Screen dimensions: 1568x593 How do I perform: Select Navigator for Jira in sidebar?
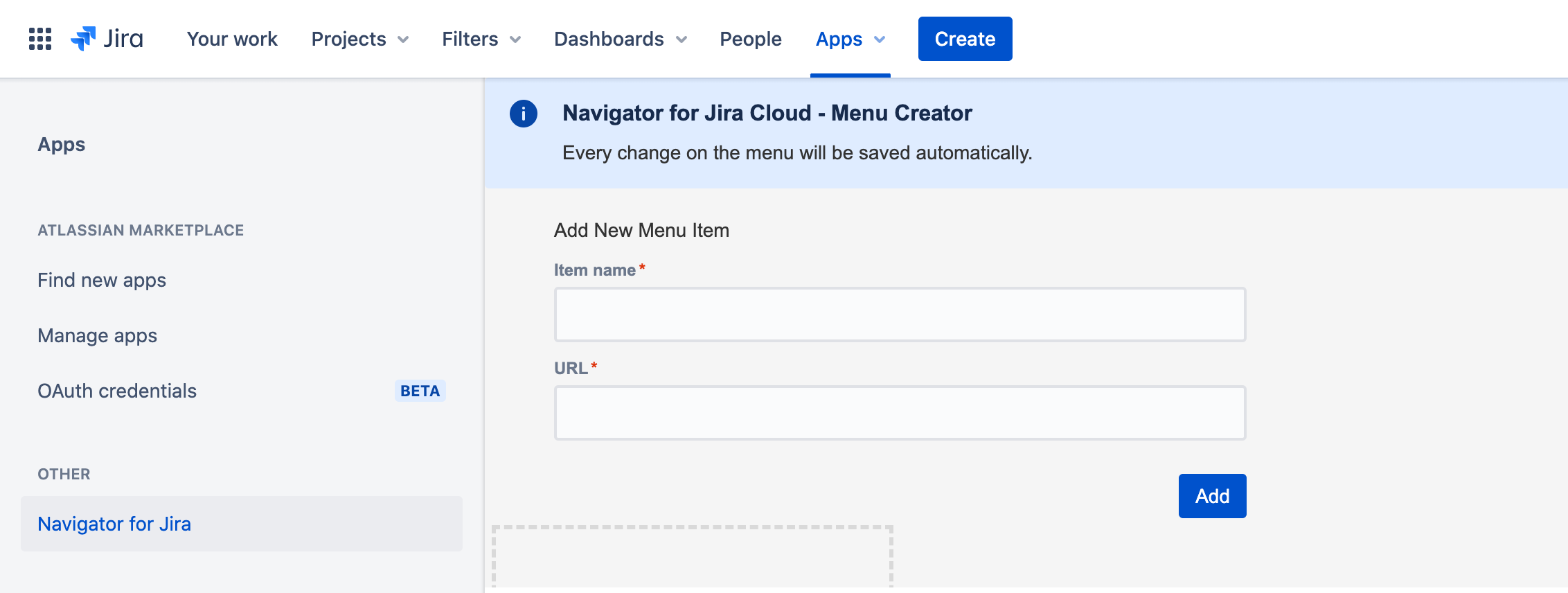tap(242, 524)
